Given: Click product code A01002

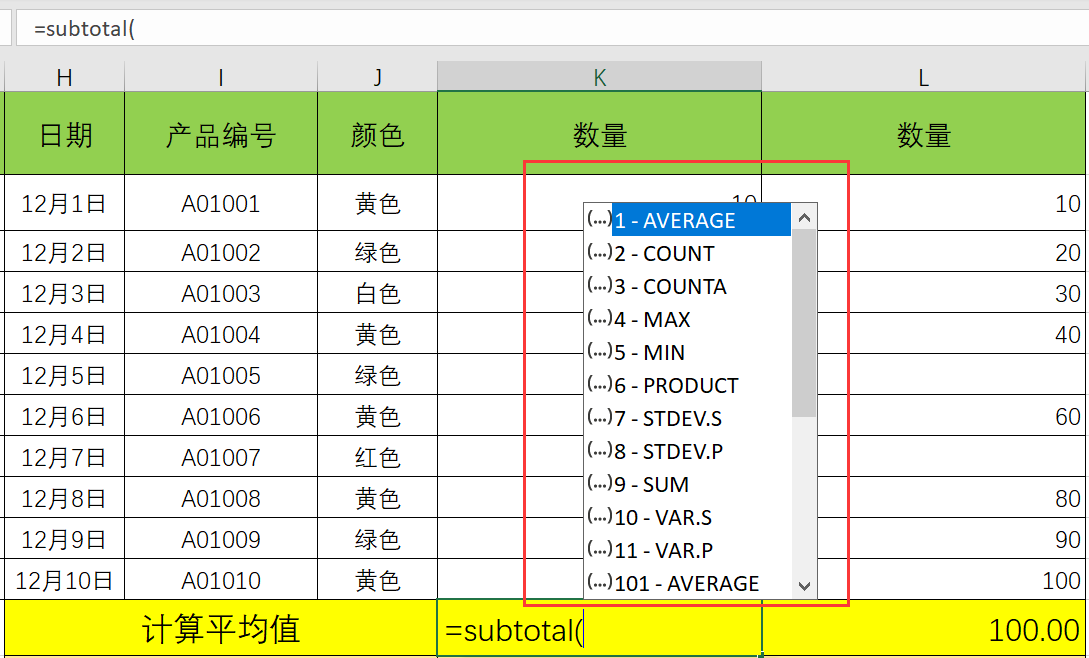Looking at the screenshot, I should 221,252.
